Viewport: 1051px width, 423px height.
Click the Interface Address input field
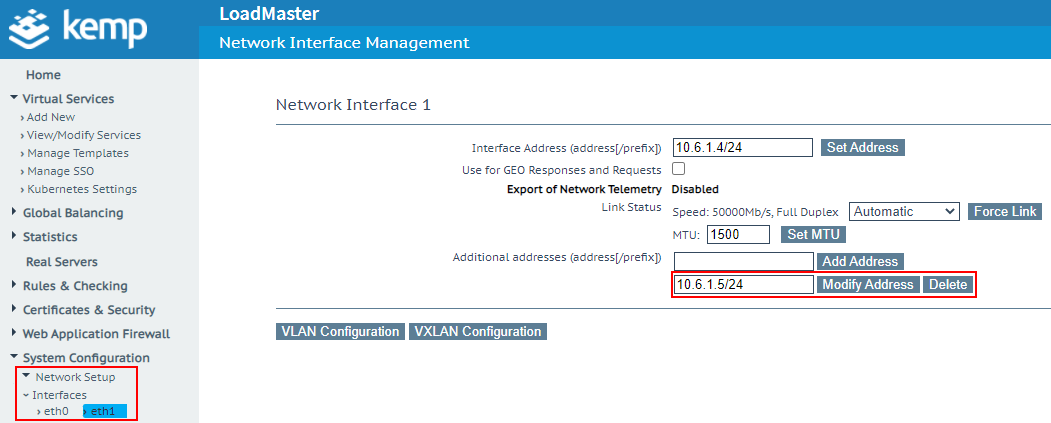click(743, 147)
